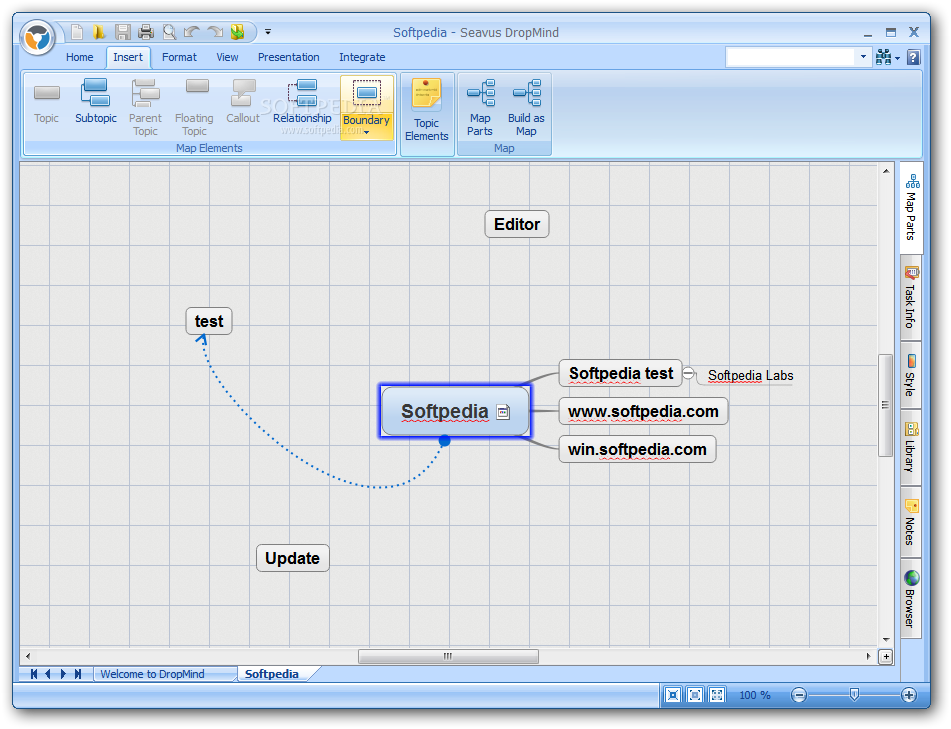This screenshot has width=951, height=729.
Task: Select the www.softpedia.com subtopic
Action: (x=643, y=411)
